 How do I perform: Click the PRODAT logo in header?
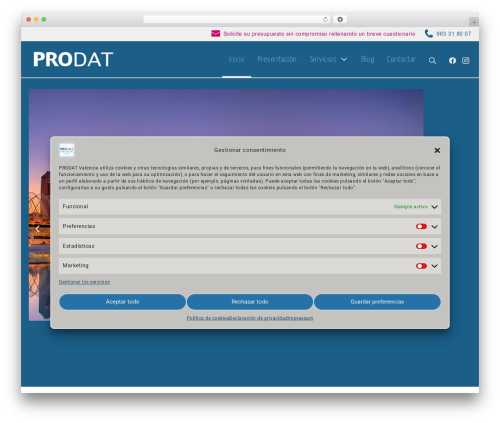click(x=73, y=60)
